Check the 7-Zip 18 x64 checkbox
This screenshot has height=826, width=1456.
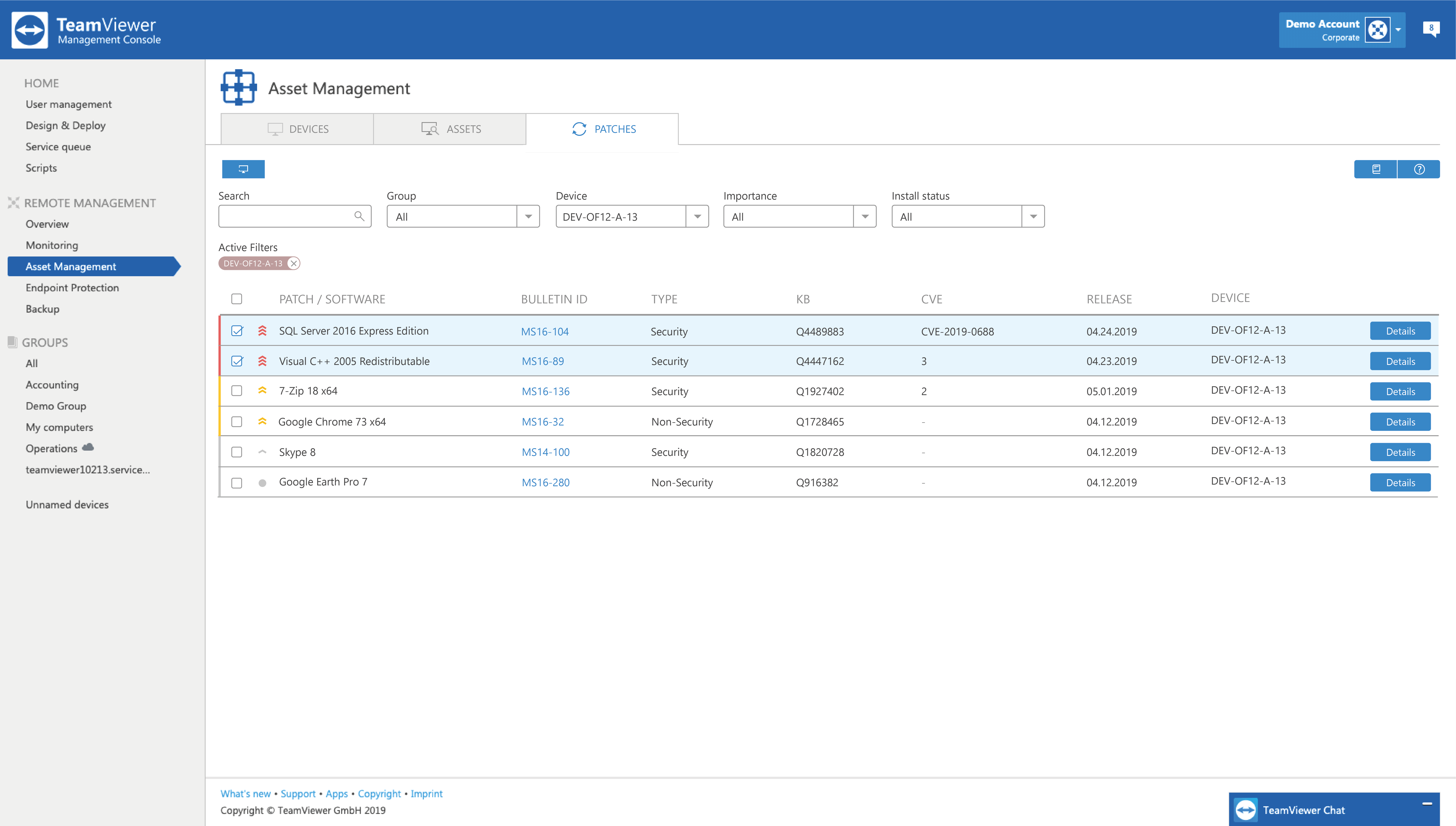tap(237, 391)
